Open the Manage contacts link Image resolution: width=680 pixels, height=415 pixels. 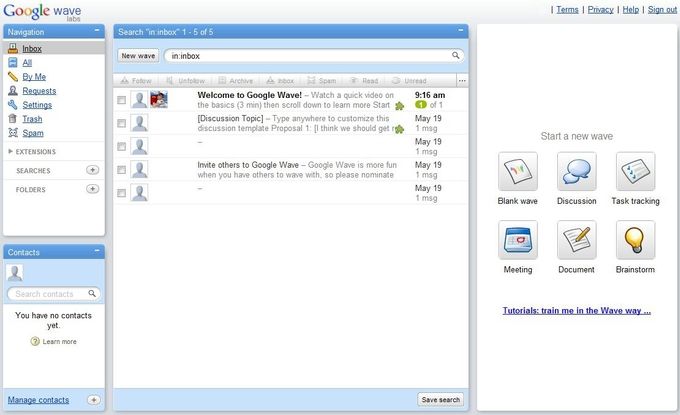(38, 400)
